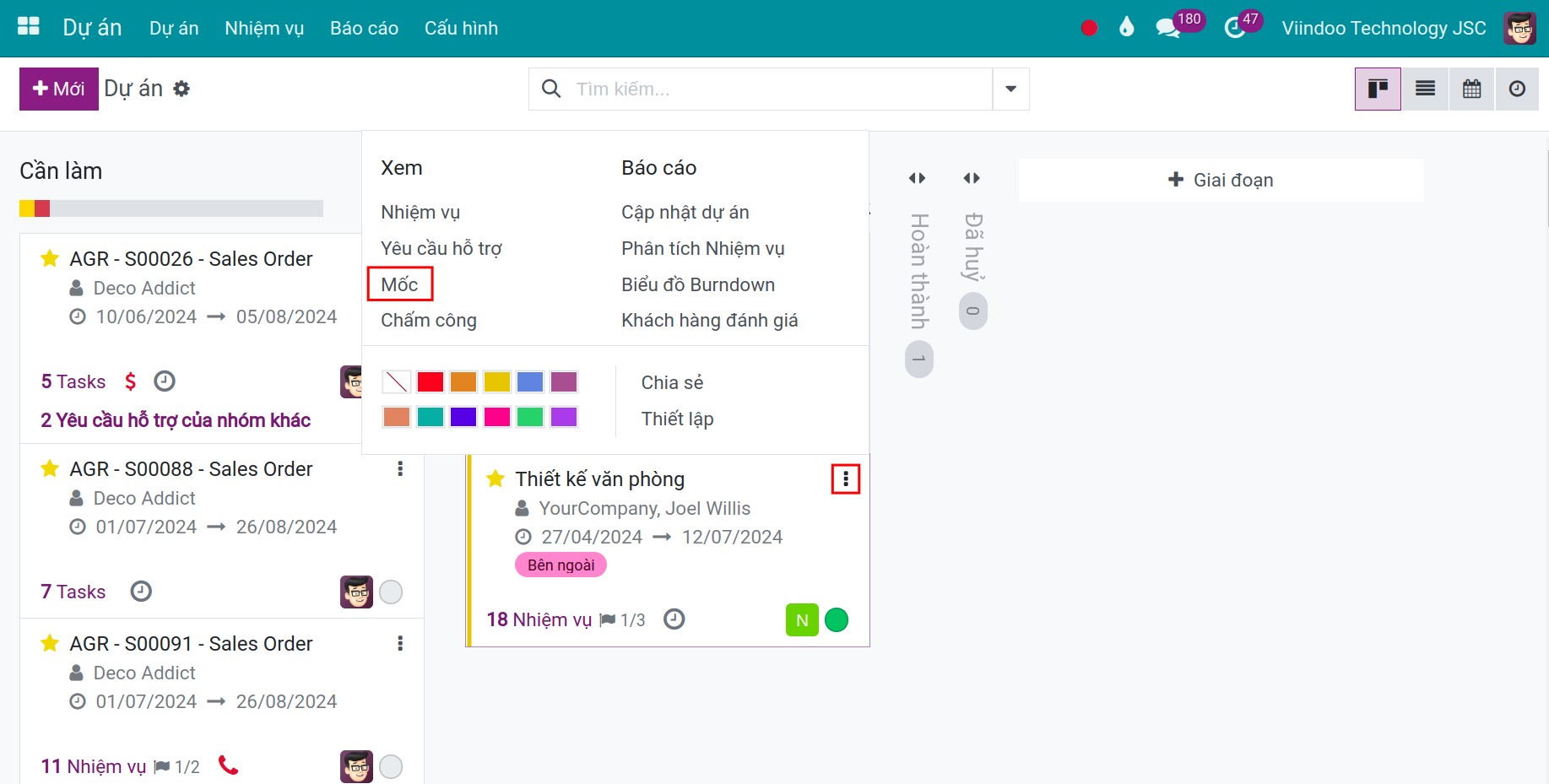Viewport: 1549px width, 784px height.
Task: Open kebab menu on AGR - S00091 card
Action: (x=400, y=643)
